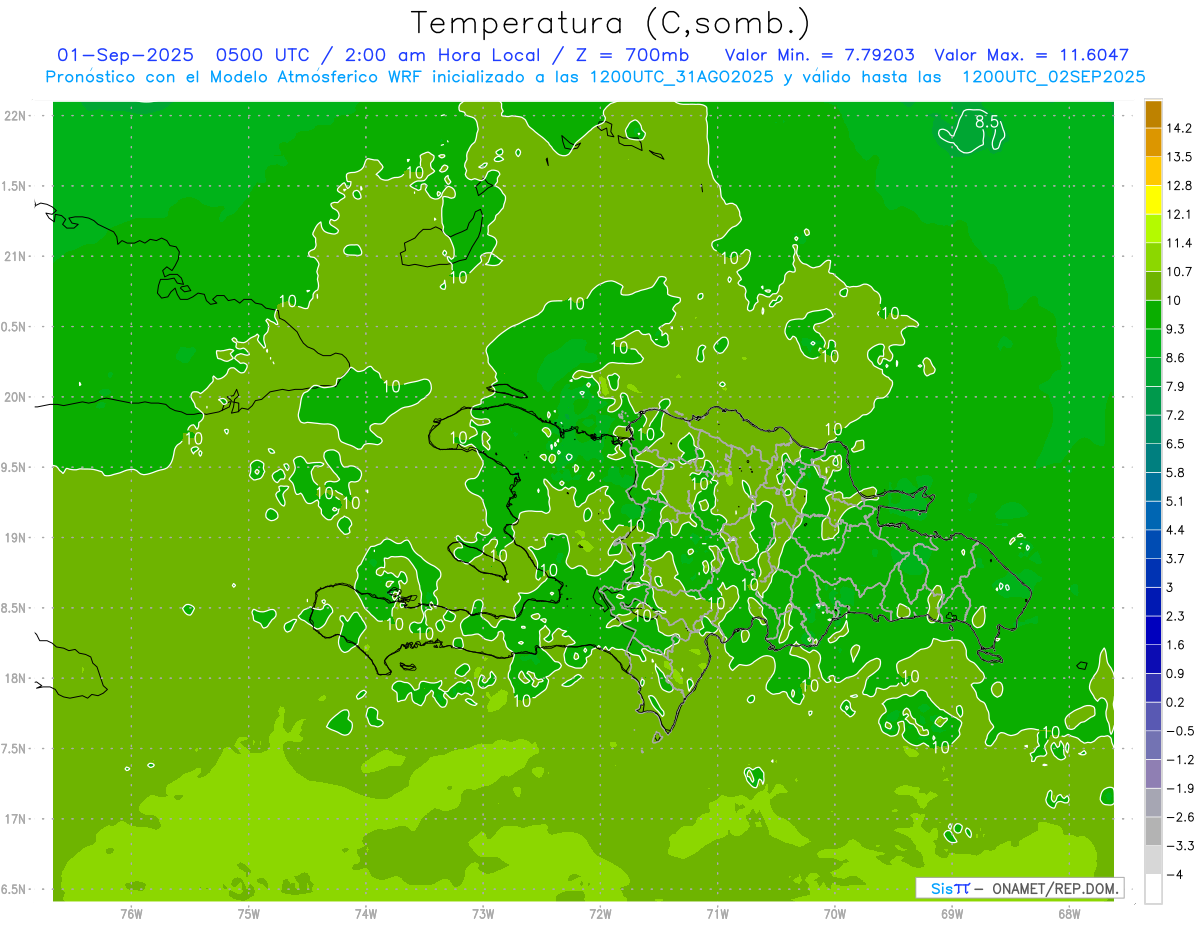
Task: Click the '3.7' color scale label
Action: pos(1176,559)
